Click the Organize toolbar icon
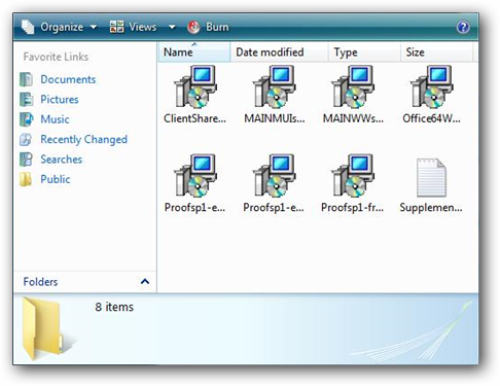This screenshot has width=500, height=386. [x=28, y=27]
